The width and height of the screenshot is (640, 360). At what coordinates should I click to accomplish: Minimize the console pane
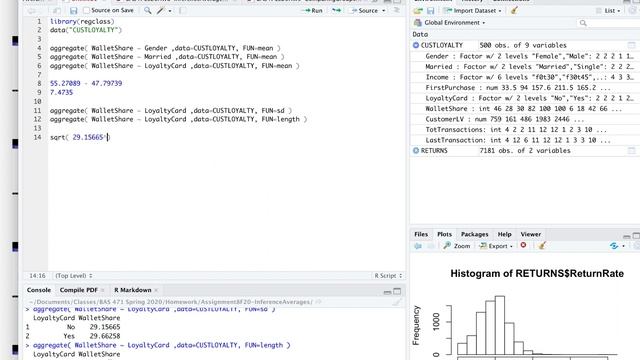pos(387,292)
